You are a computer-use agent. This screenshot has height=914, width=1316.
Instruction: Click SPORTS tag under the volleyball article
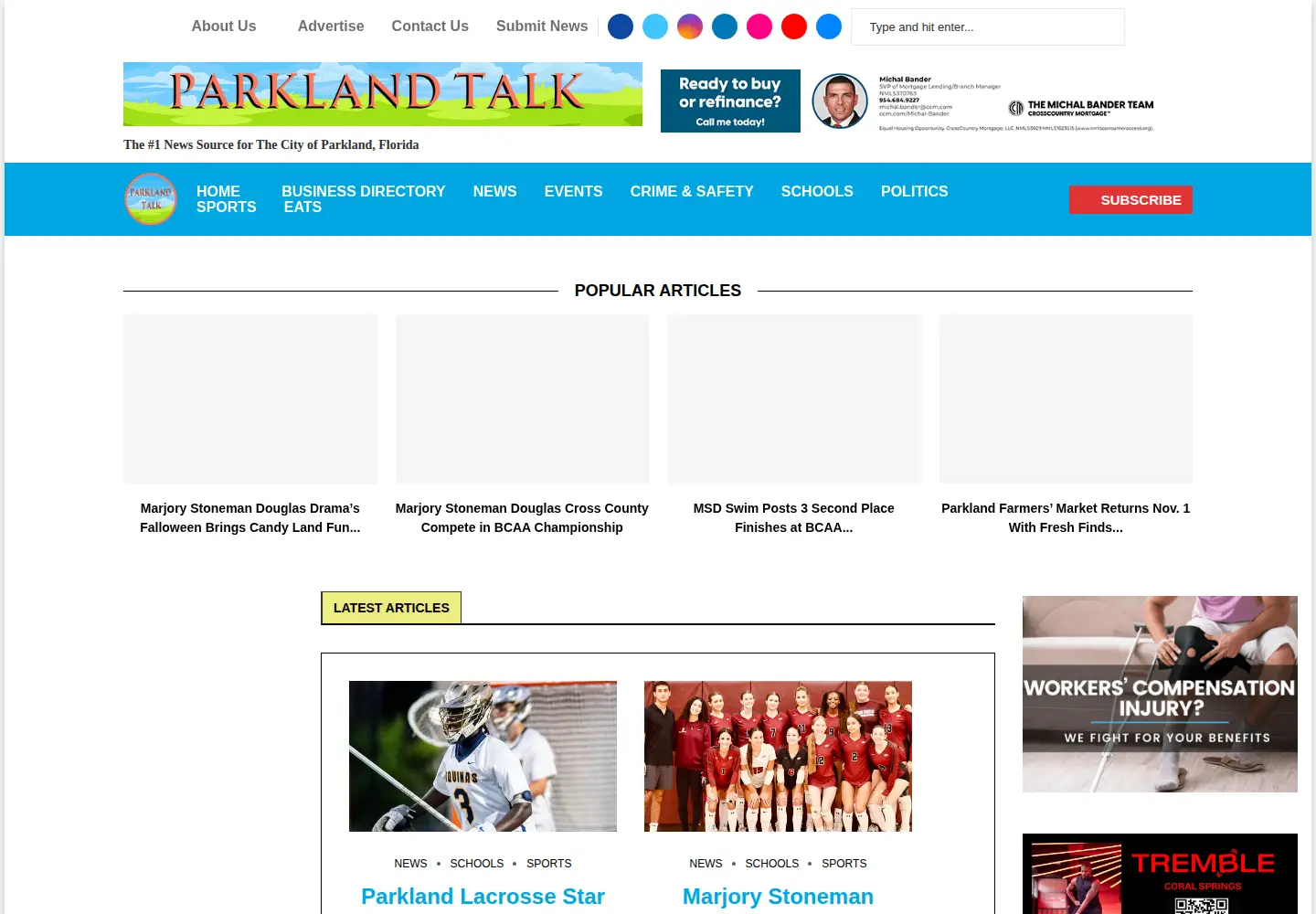point(844,863)
